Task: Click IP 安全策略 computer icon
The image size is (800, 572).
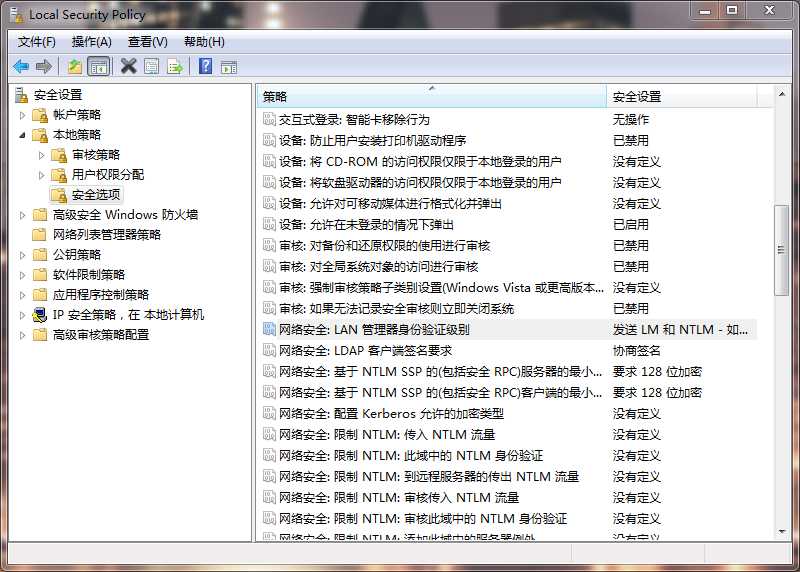Action: point(40,315)
